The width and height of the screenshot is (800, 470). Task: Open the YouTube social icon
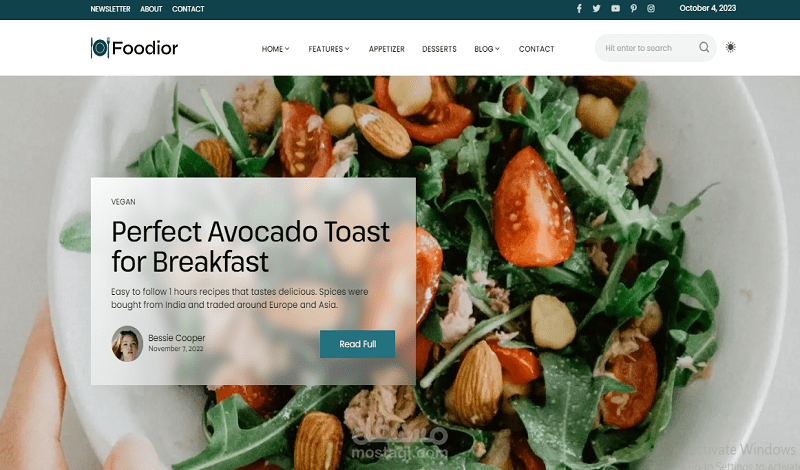(615, 9)
